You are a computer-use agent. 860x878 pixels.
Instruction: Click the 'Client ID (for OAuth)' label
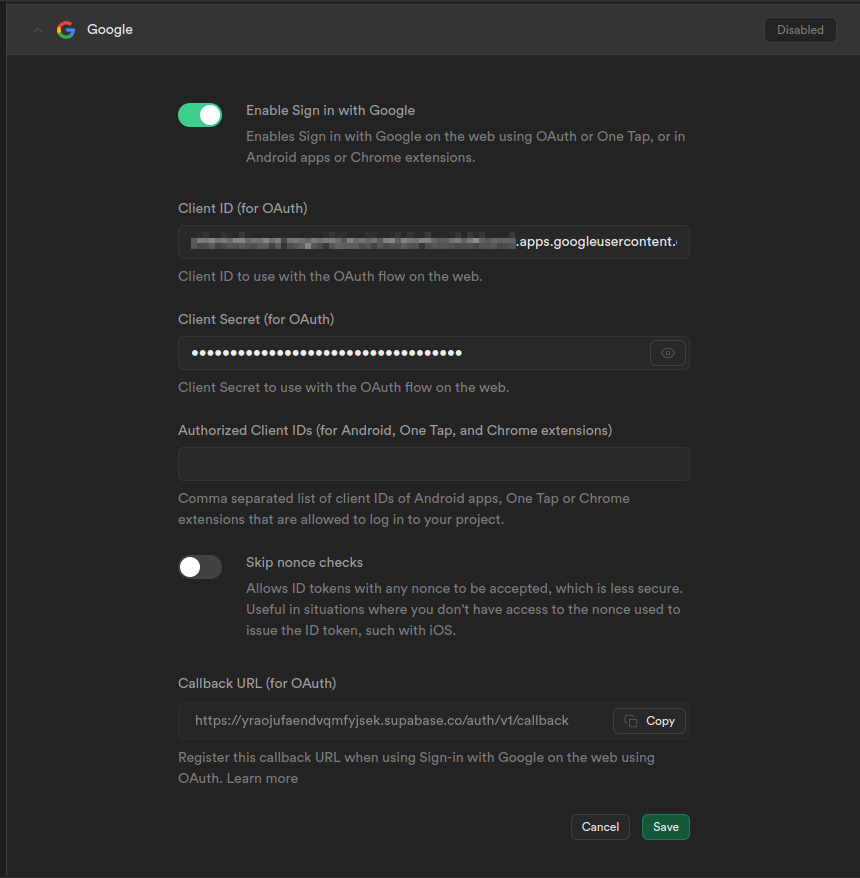[242, 208]
